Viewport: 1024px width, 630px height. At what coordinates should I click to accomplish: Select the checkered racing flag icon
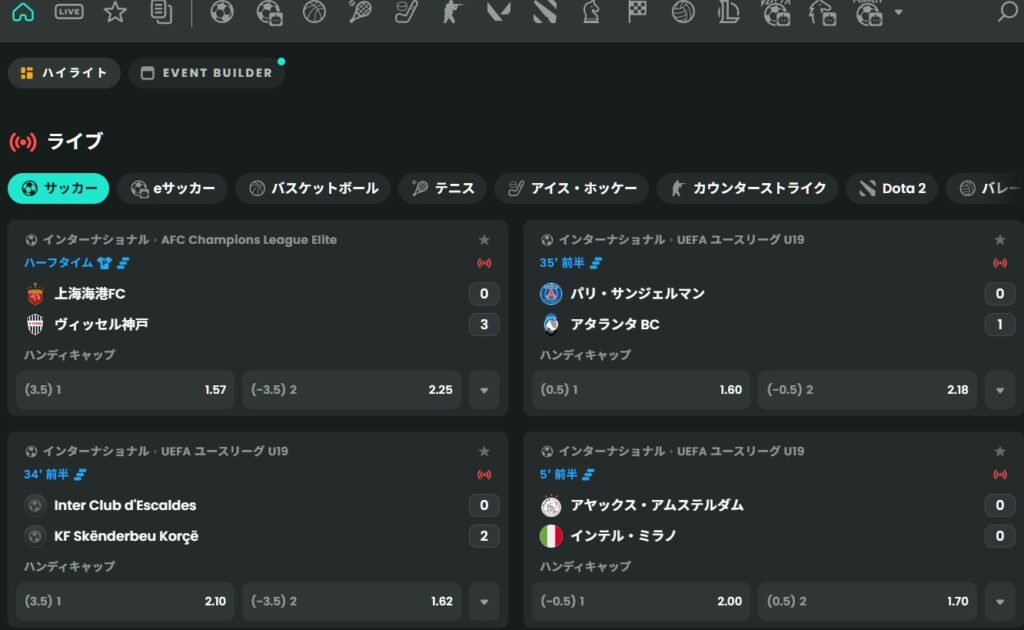pos(637,11)
